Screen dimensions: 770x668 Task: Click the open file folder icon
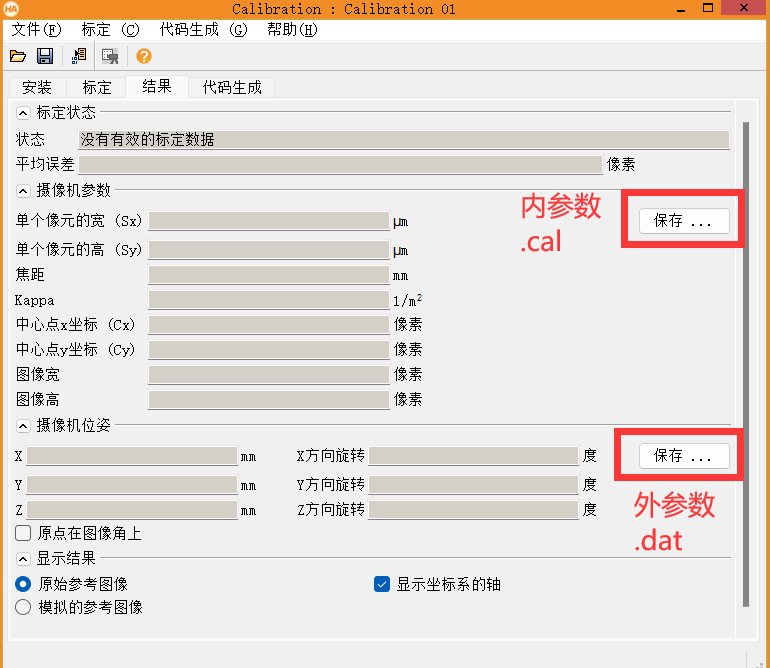click(x=18, y=56)
